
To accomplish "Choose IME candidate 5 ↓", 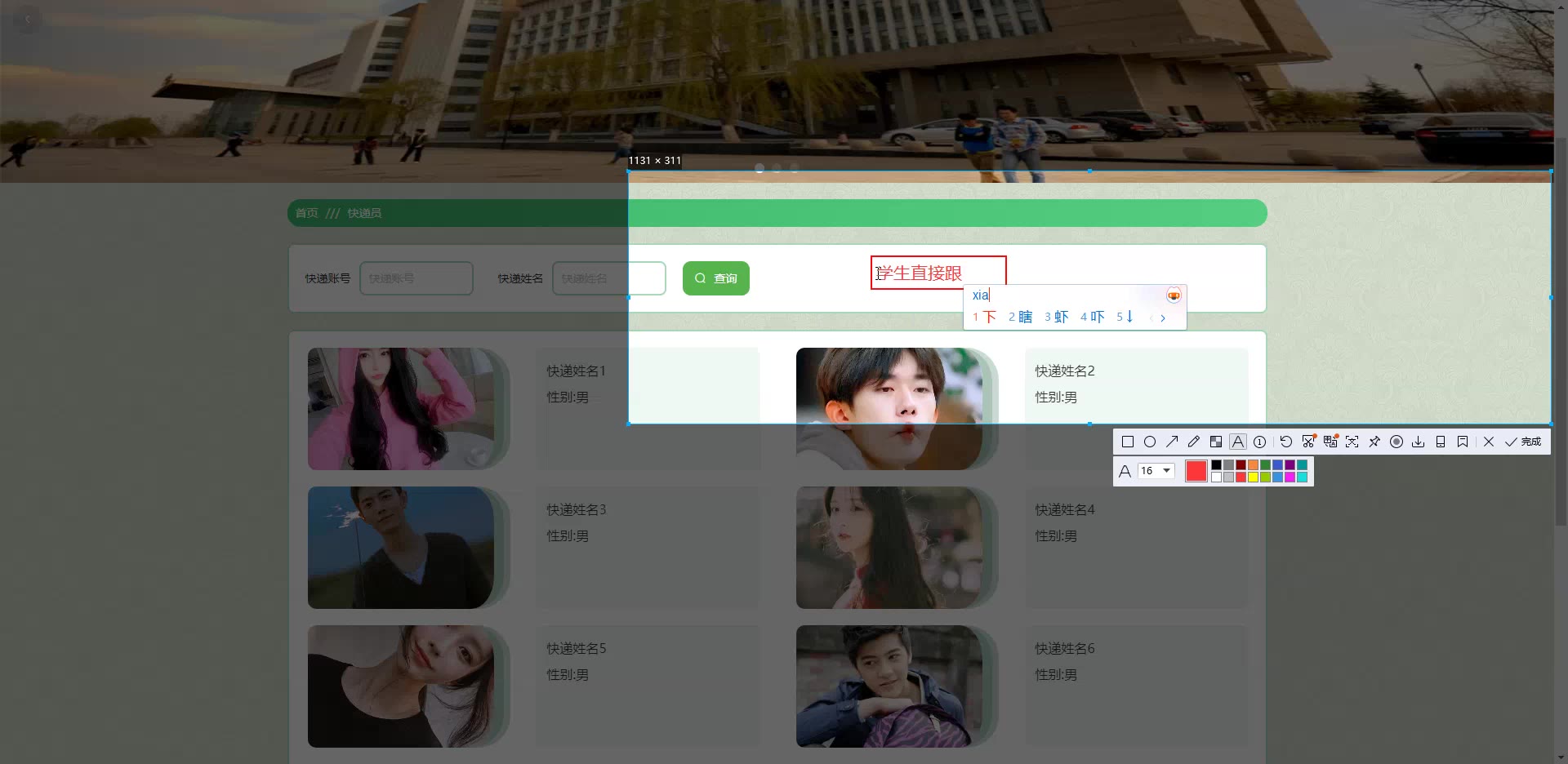I will tap(1125, 317).
